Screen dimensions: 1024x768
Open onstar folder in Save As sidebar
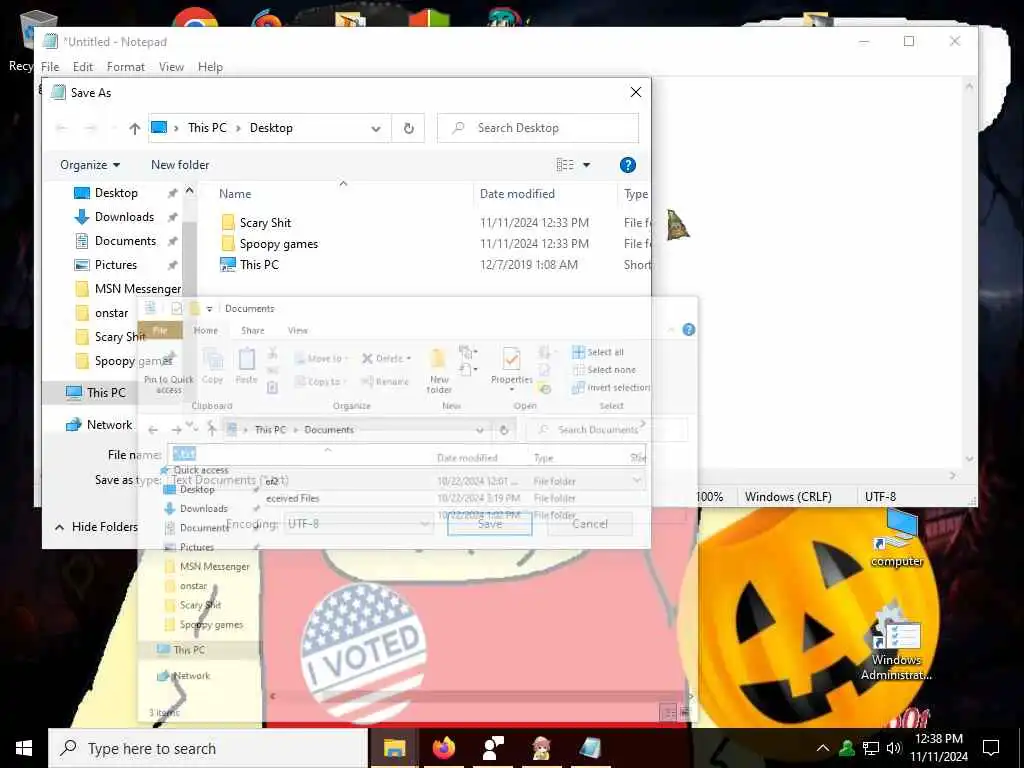point(111,313)
